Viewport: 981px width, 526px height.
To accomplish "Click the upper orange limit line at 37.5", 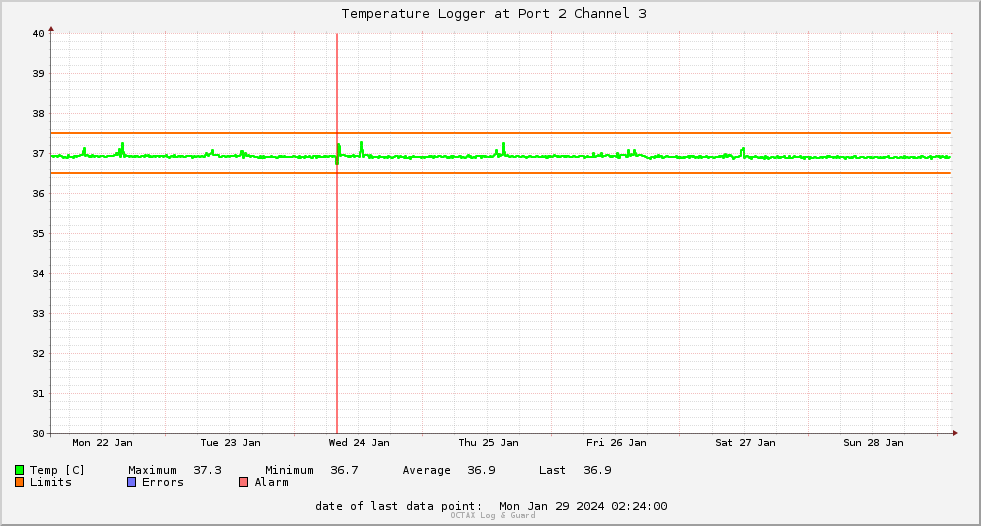I will [501, 133].
